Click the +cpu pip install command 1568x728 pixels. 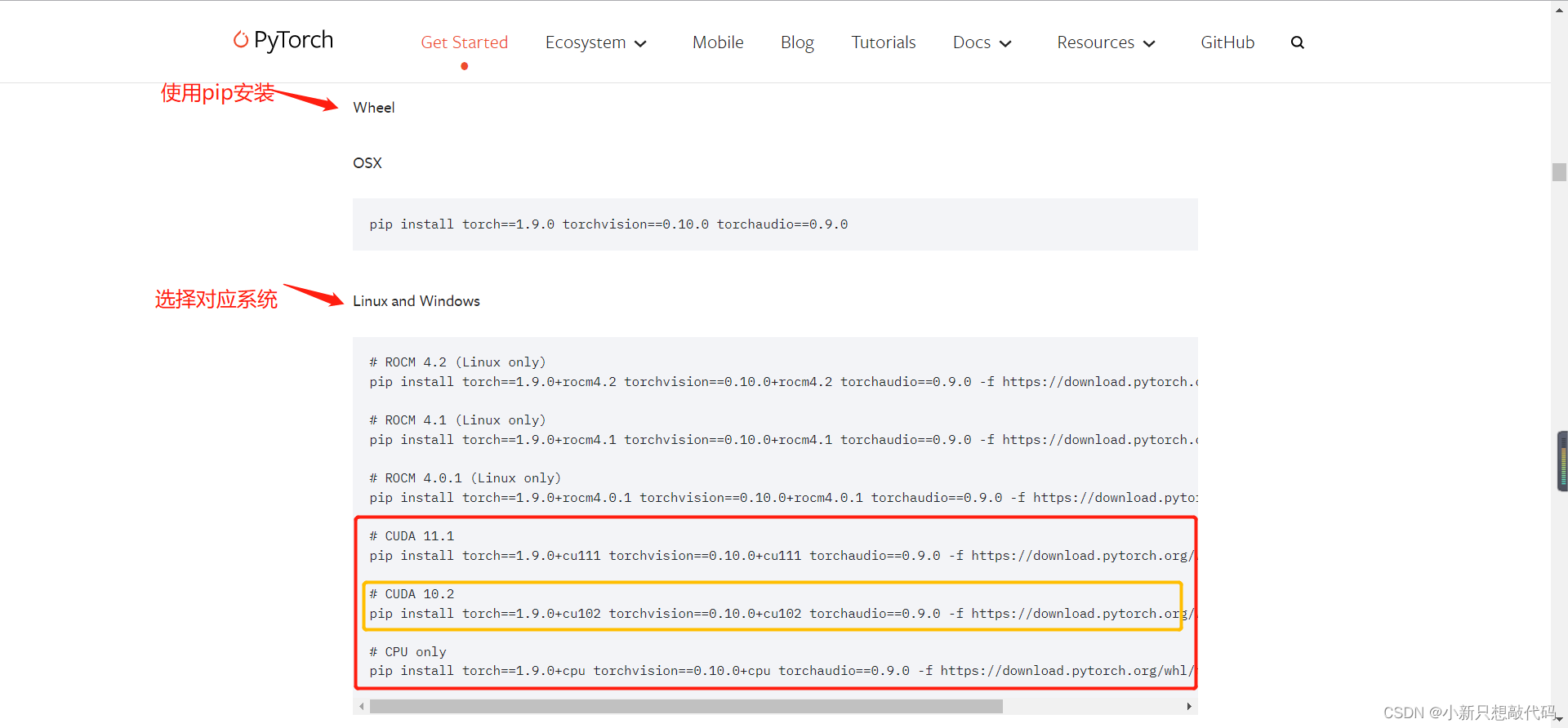782,671
